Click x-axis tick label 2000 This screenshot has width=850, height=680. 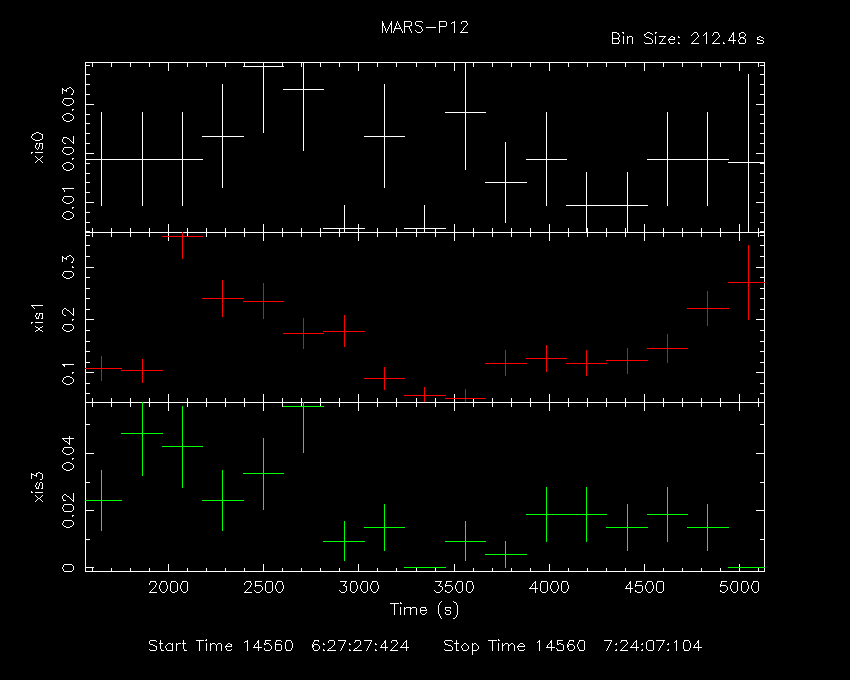[168, 587]
